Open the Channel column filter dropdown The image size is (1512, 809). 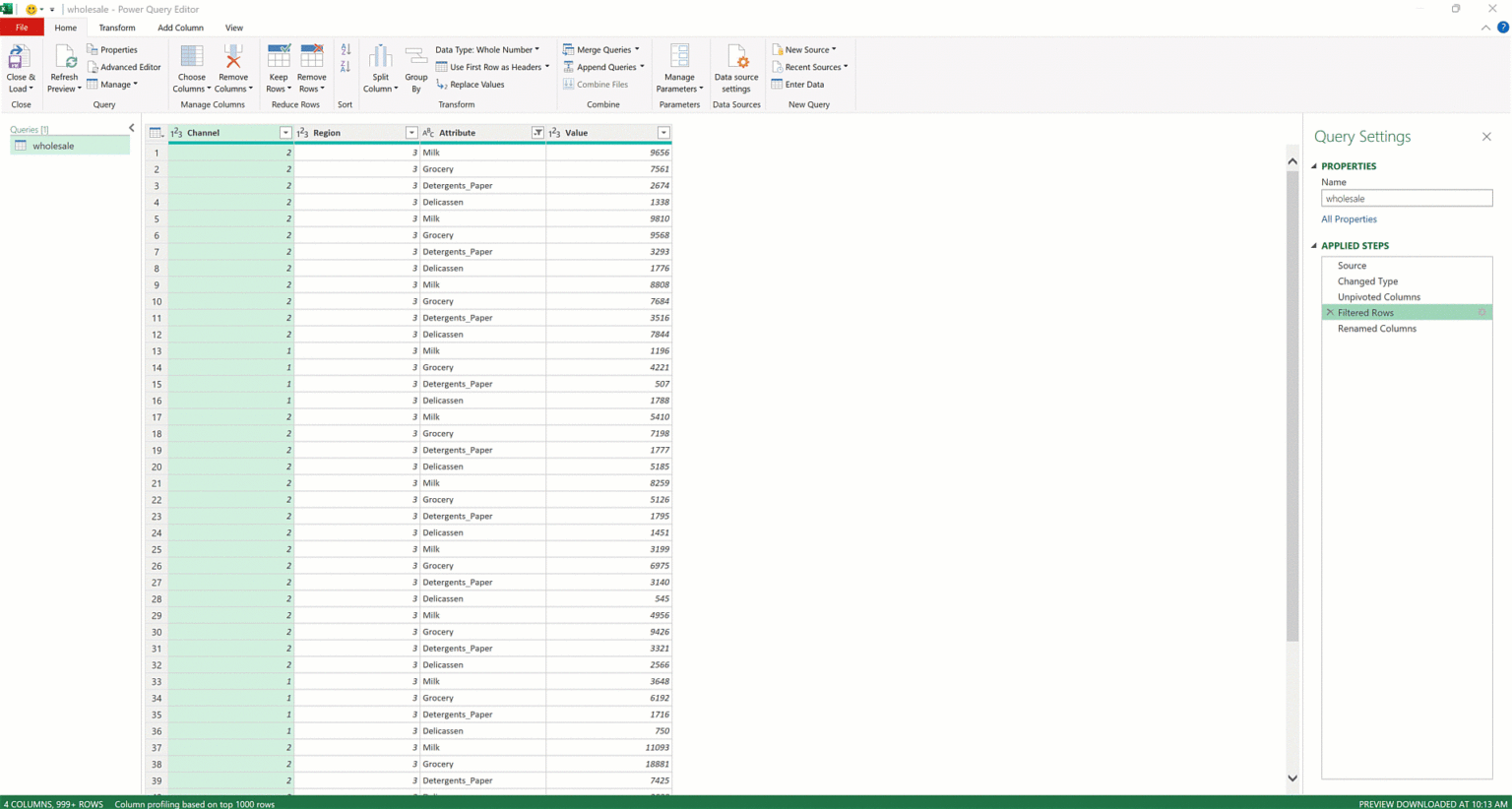click(285, 133)
